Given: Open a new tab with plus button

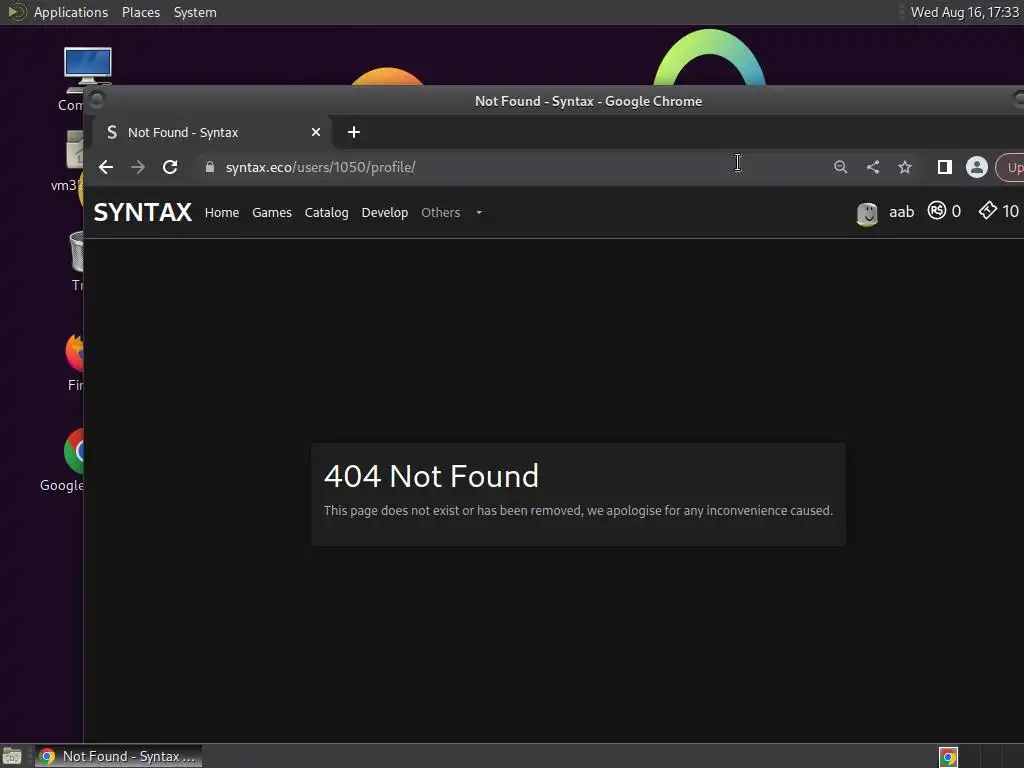Looking at the screenshot, I should click(354, 133).
